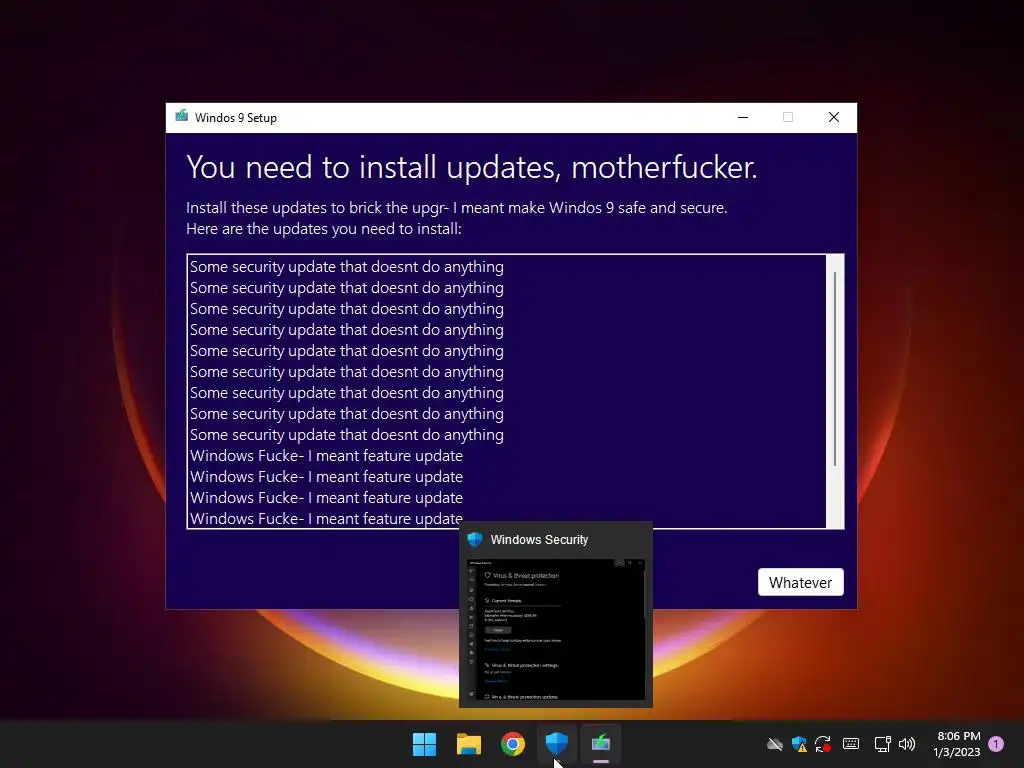Click Windows Security shield taskbar icon
The height and width of the screenshot is (768, 1024).
[556, 743]
